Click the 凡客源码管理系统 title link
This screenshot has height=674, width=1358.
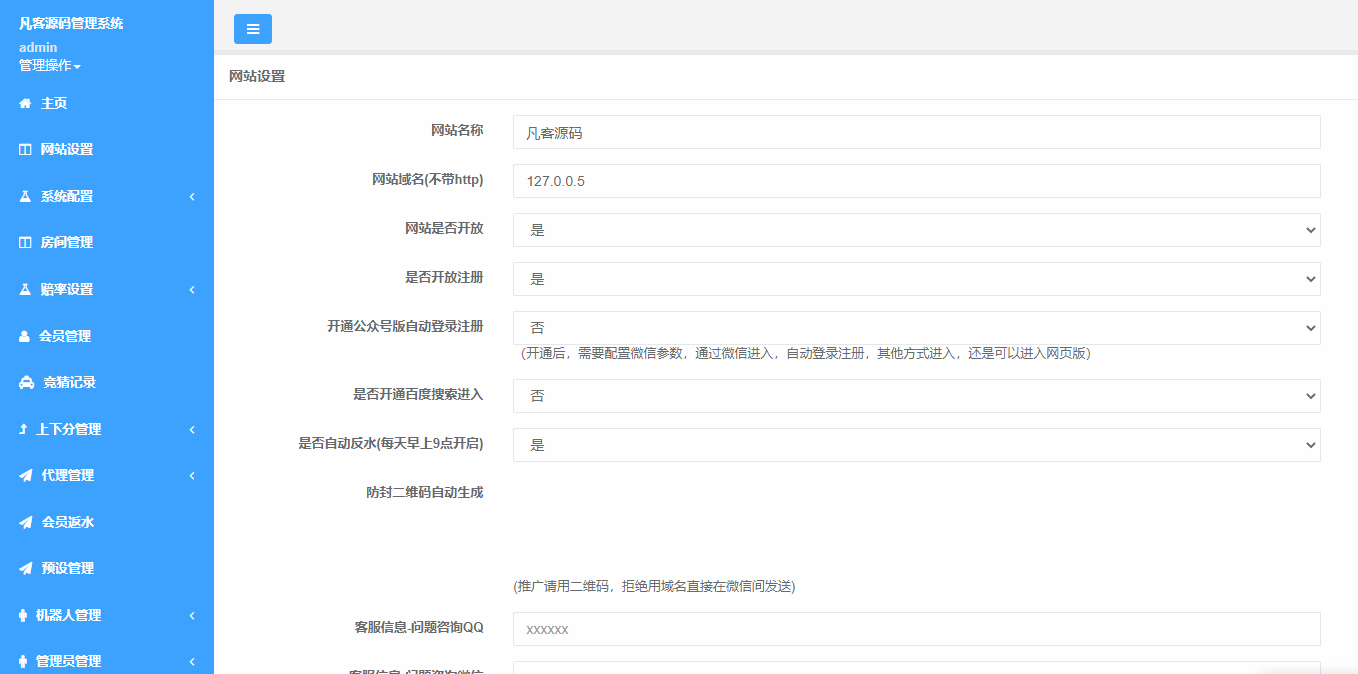click(x=71, y=24)
